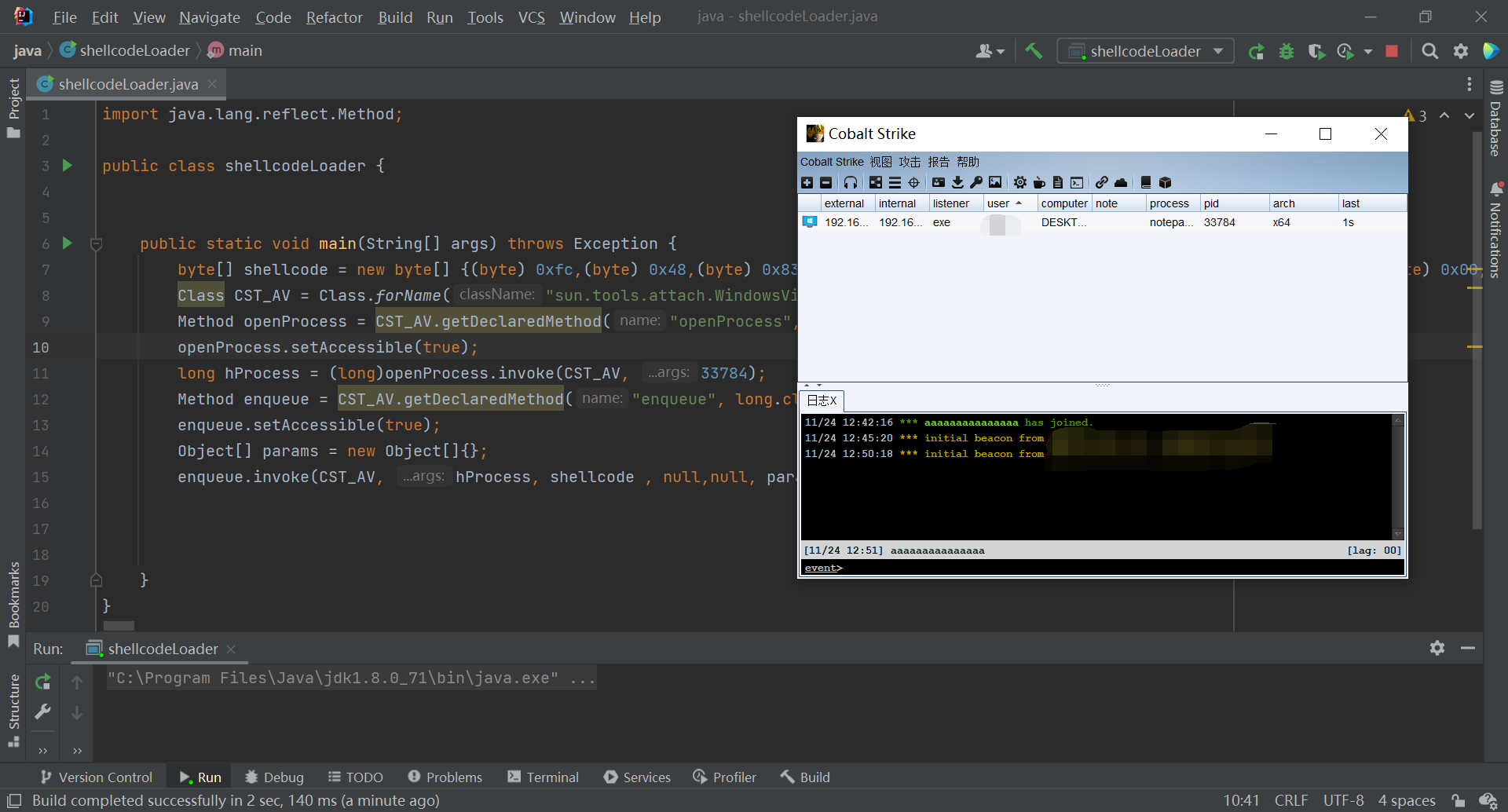Open 4 spaces indent selector
The image size is (1508, 812).
coord(1407,800)
